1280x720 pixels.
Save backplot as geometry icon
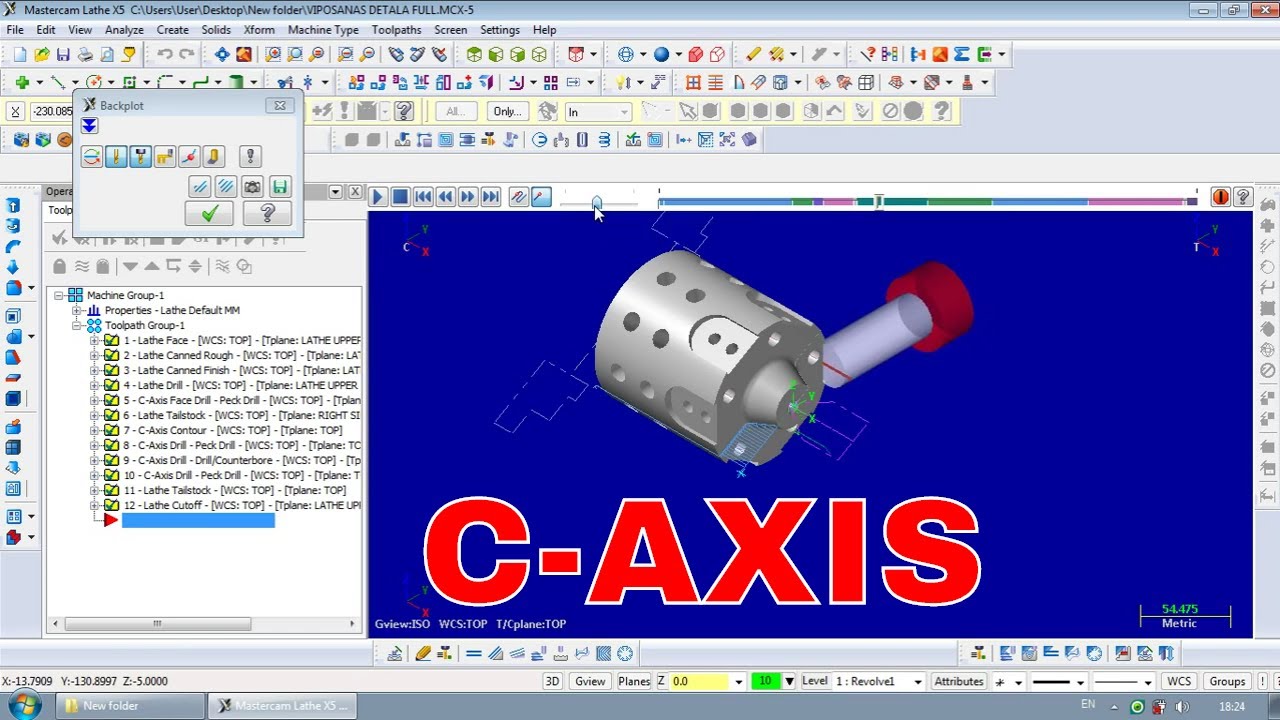(x=279, y=186)
